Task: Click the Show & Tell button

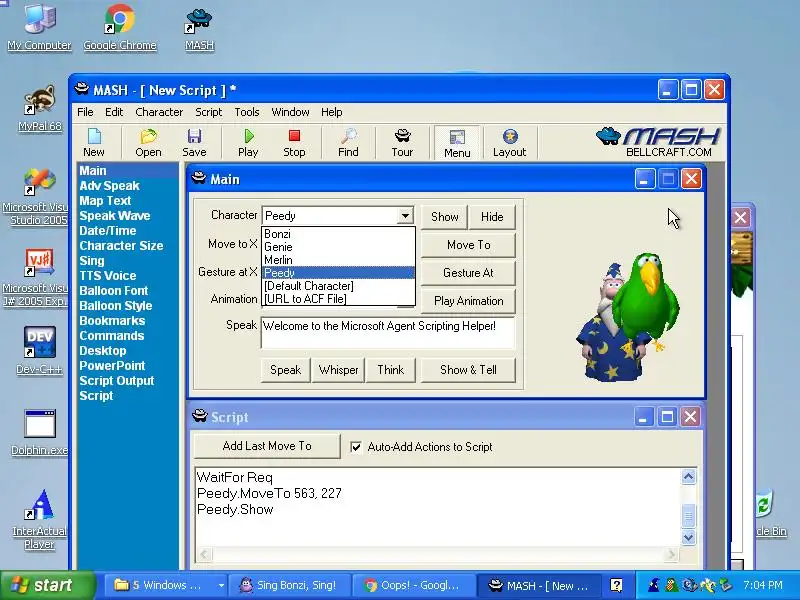Action: tap(468, 370)
